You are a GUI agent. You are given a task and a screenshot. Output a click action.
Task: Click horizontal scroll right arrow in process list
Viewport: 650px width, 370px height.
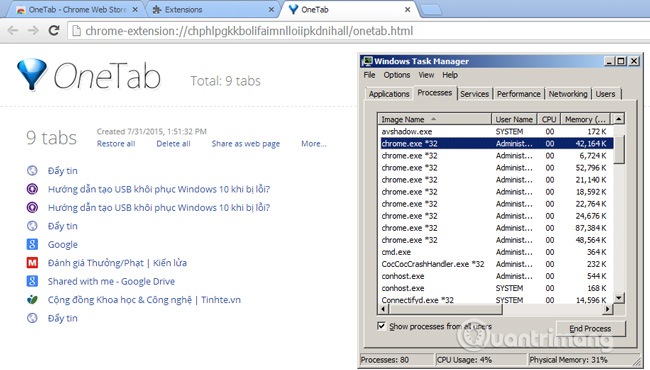point(608,309)
